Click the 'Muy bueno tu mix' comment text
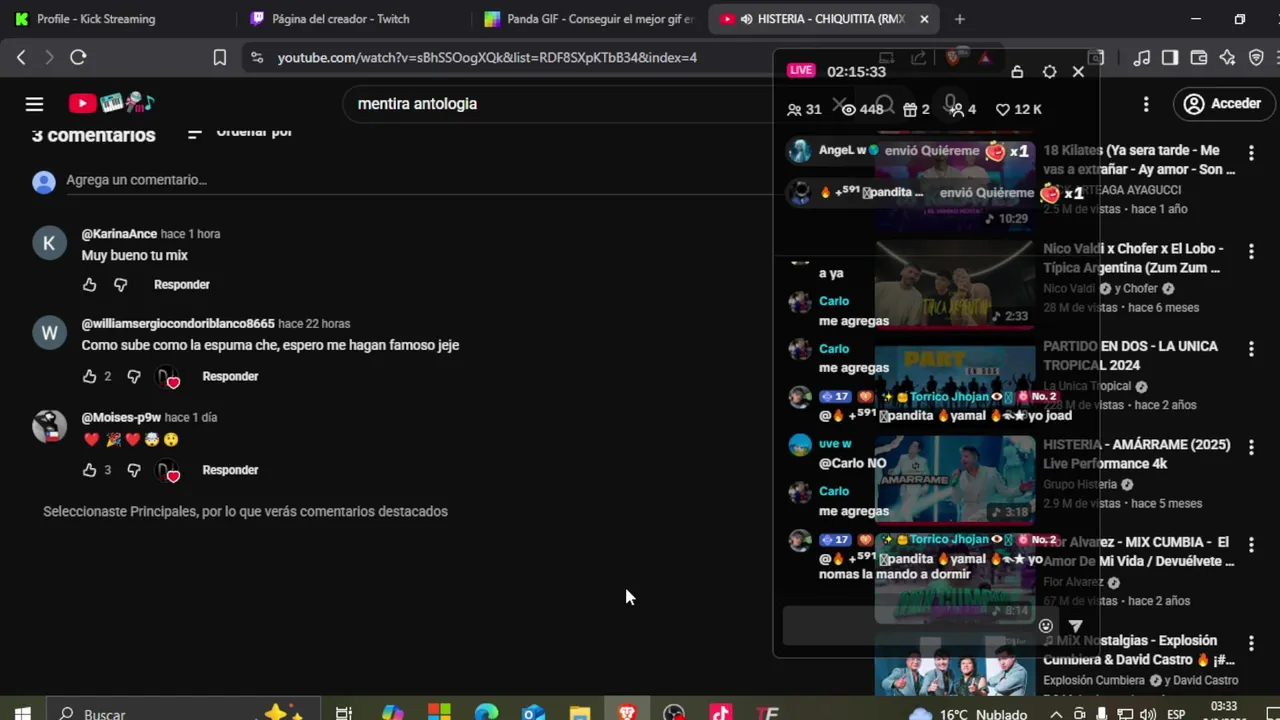The image size is (1280, 720). pos(134,256)
